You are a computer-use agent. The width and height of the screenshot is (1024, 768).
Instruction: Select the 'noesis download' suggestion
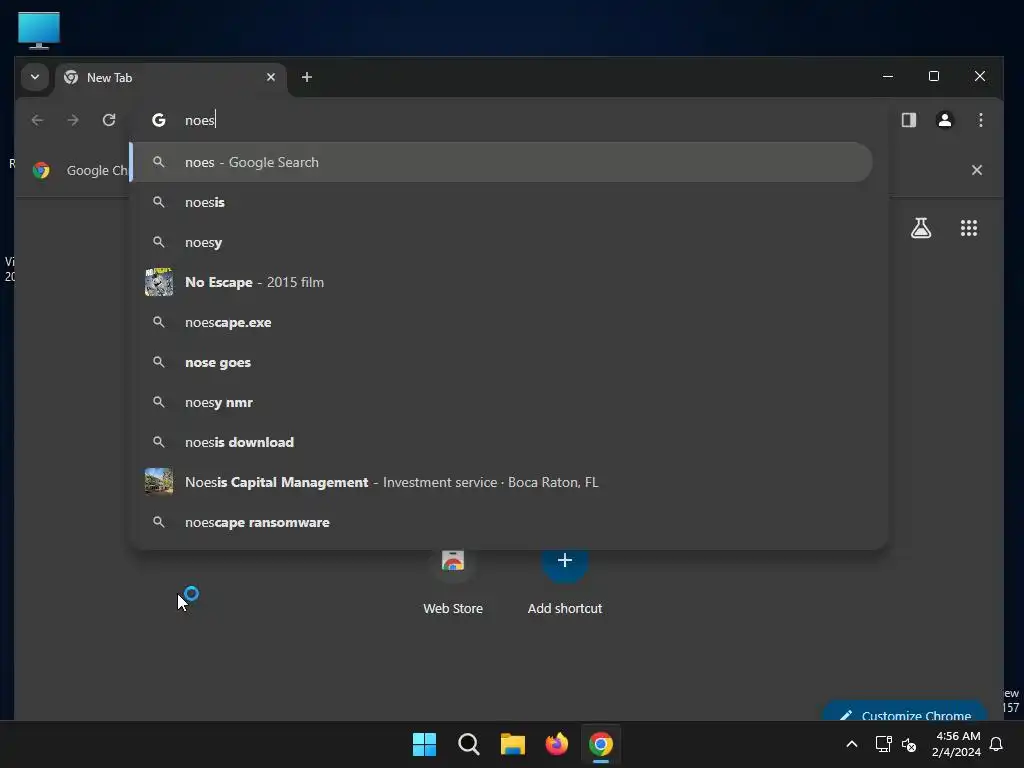point(501,442)
